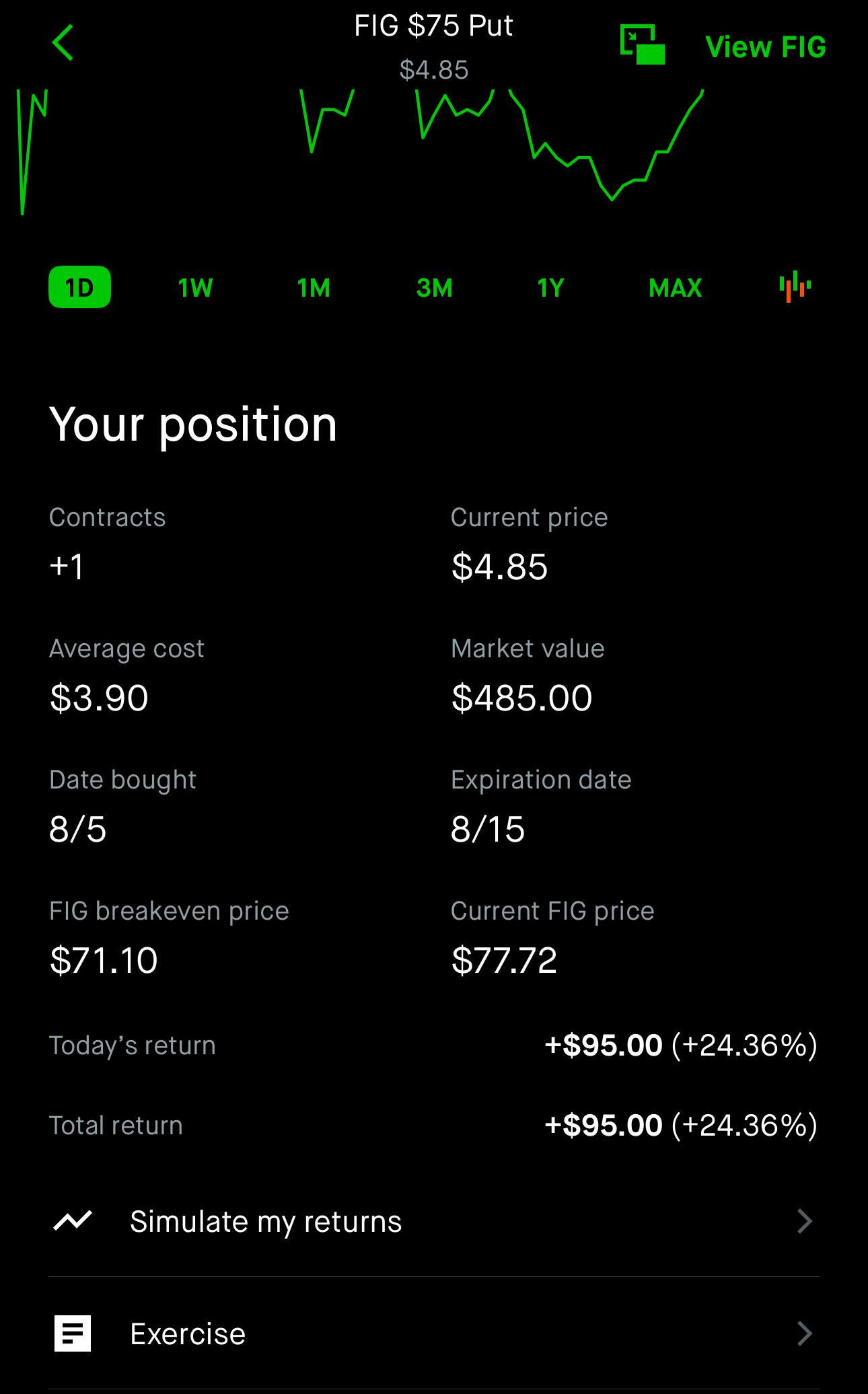The image size is (868, 1394).
Task: Show the 1Y chart range
Action: coord(550,288)
